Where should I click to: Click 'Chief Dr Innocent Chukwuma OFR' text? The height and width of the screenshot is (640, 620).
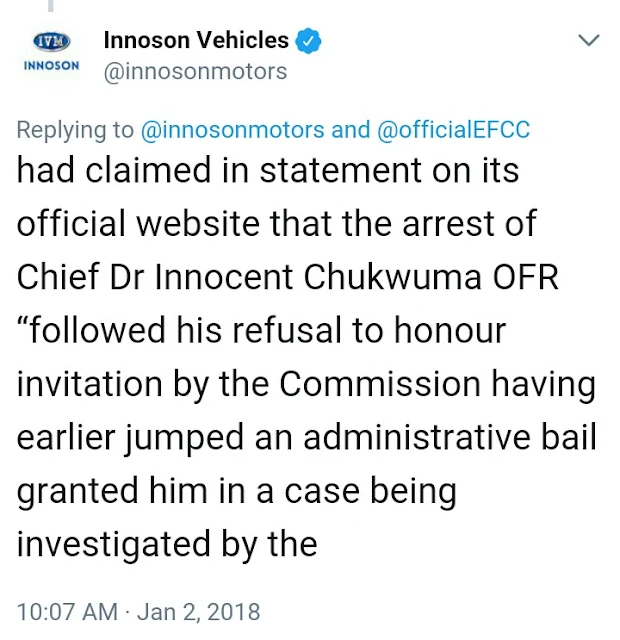coord(287,277)
